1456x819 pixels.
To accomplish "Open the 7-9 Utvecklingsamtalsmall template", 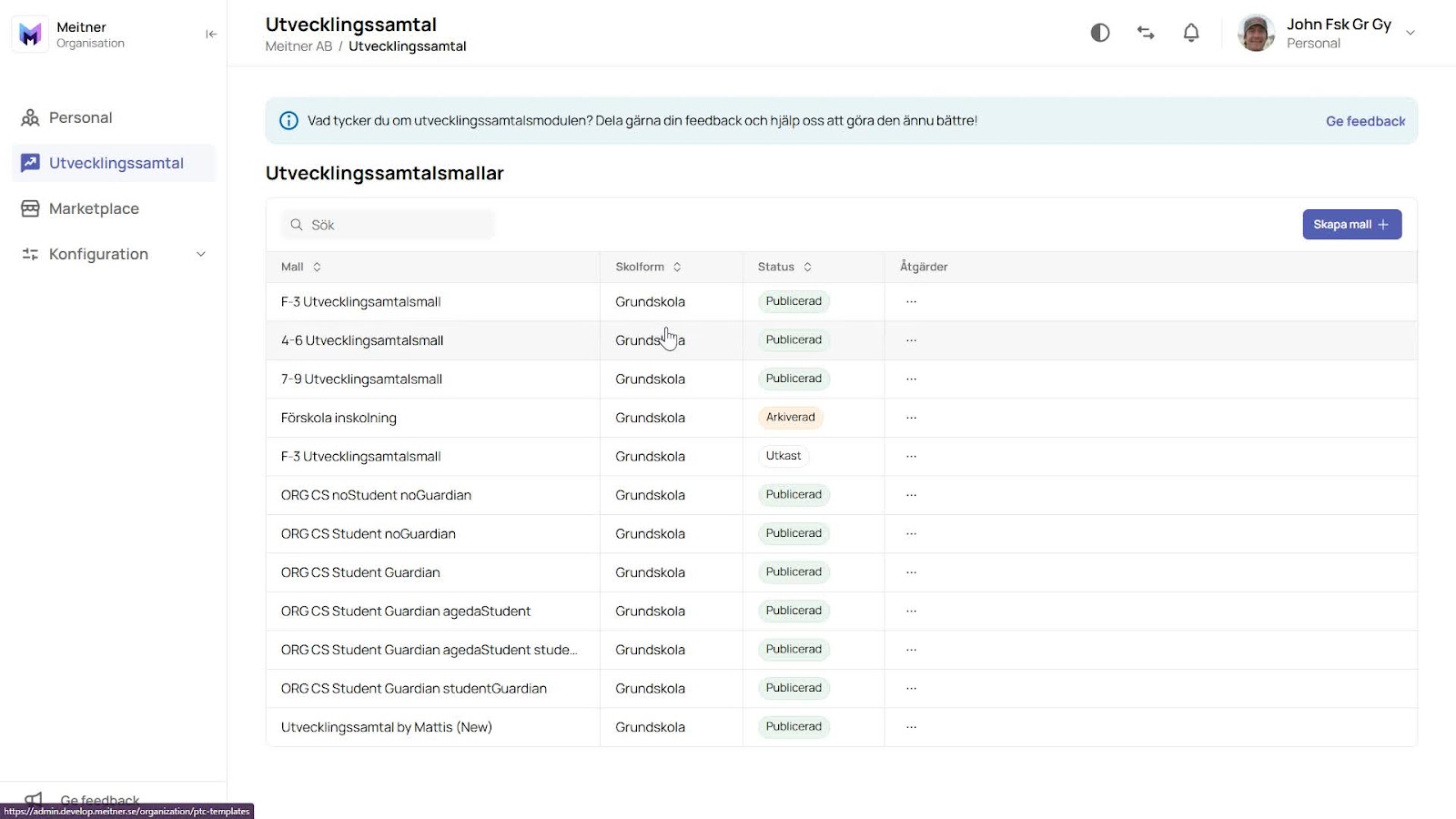I will point(361,379).
